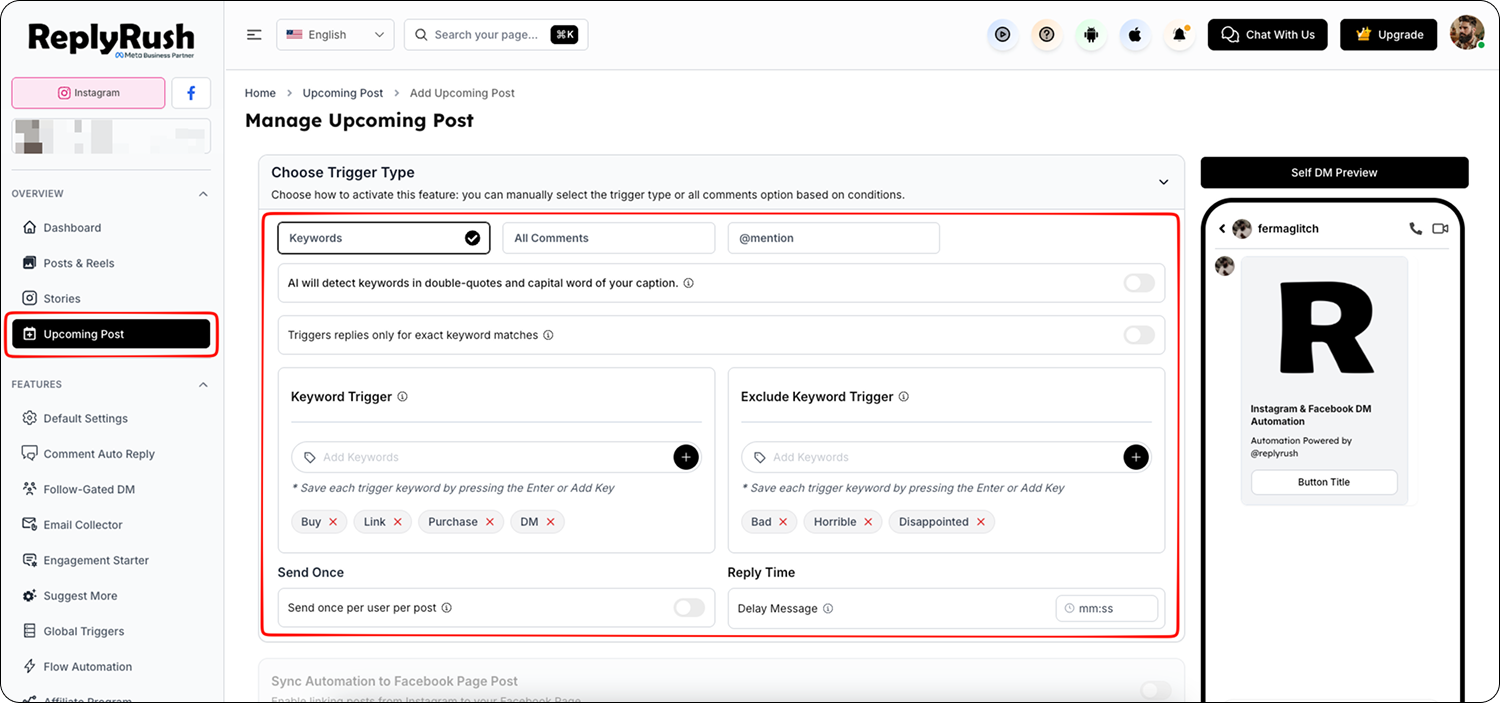The width and height of the screenshot is (1500, 703).
Task: Enable Send once per user per post toggle
Action: pyautogui.click(x=689, y=608)
